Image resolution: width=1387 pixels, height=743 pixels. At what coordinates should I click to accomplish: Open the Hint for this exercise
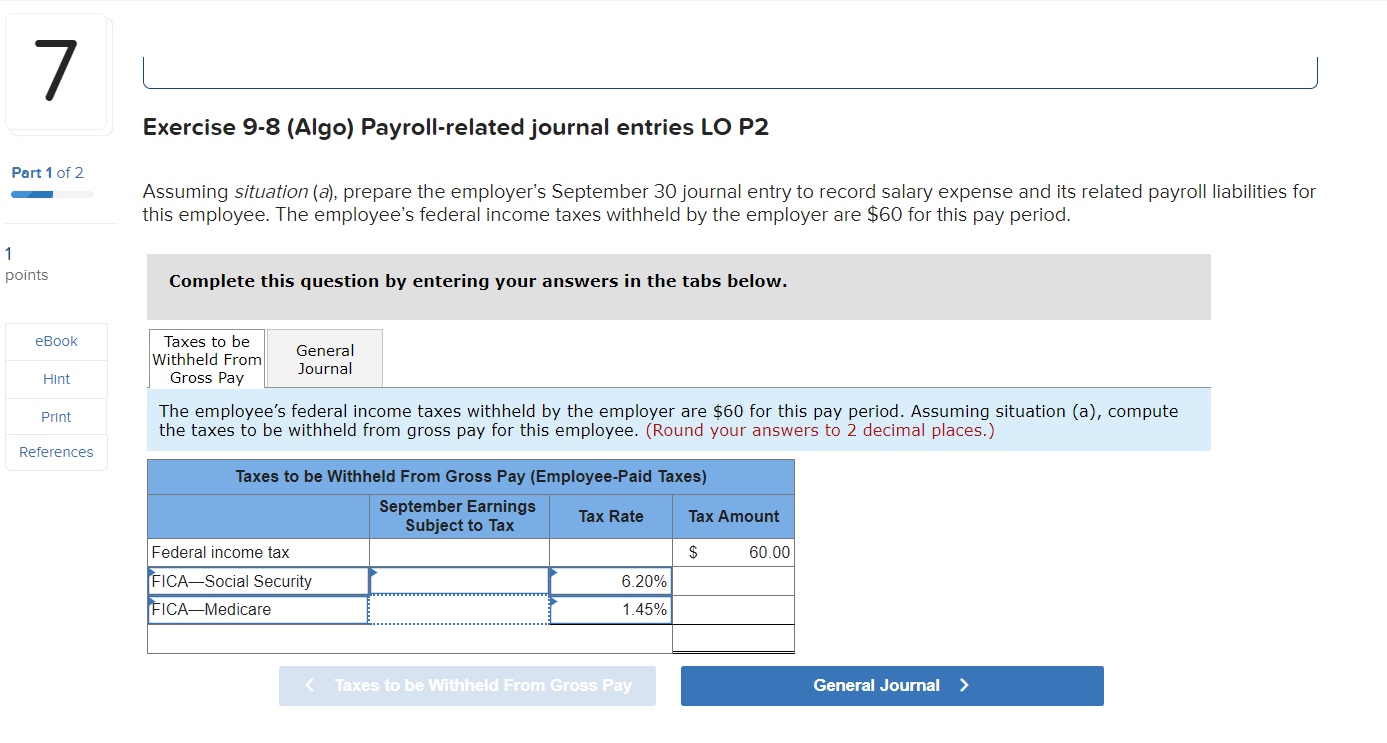pos(56,379)
